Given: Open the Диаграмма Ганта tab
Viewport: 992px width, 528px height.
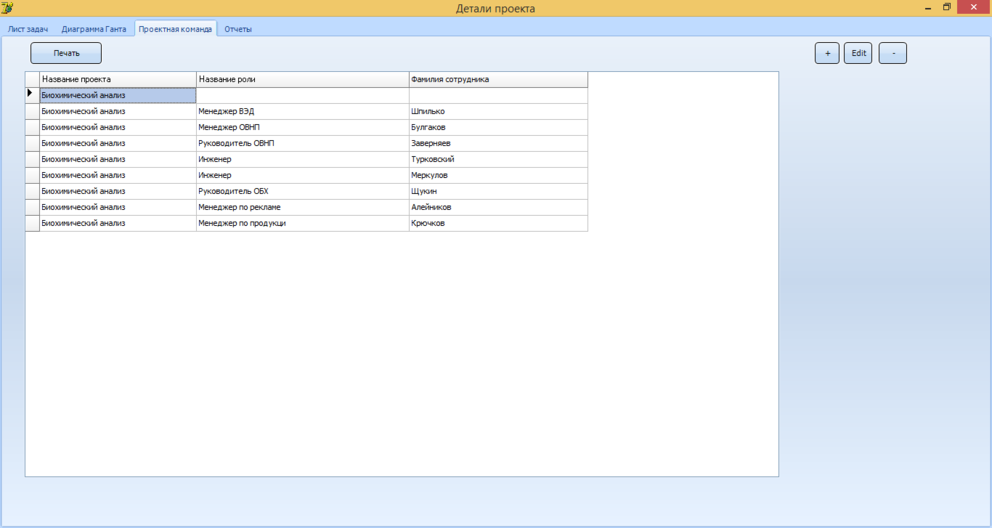Looking at the screenshot, I should pyautogui.click(x=94, y=29).
